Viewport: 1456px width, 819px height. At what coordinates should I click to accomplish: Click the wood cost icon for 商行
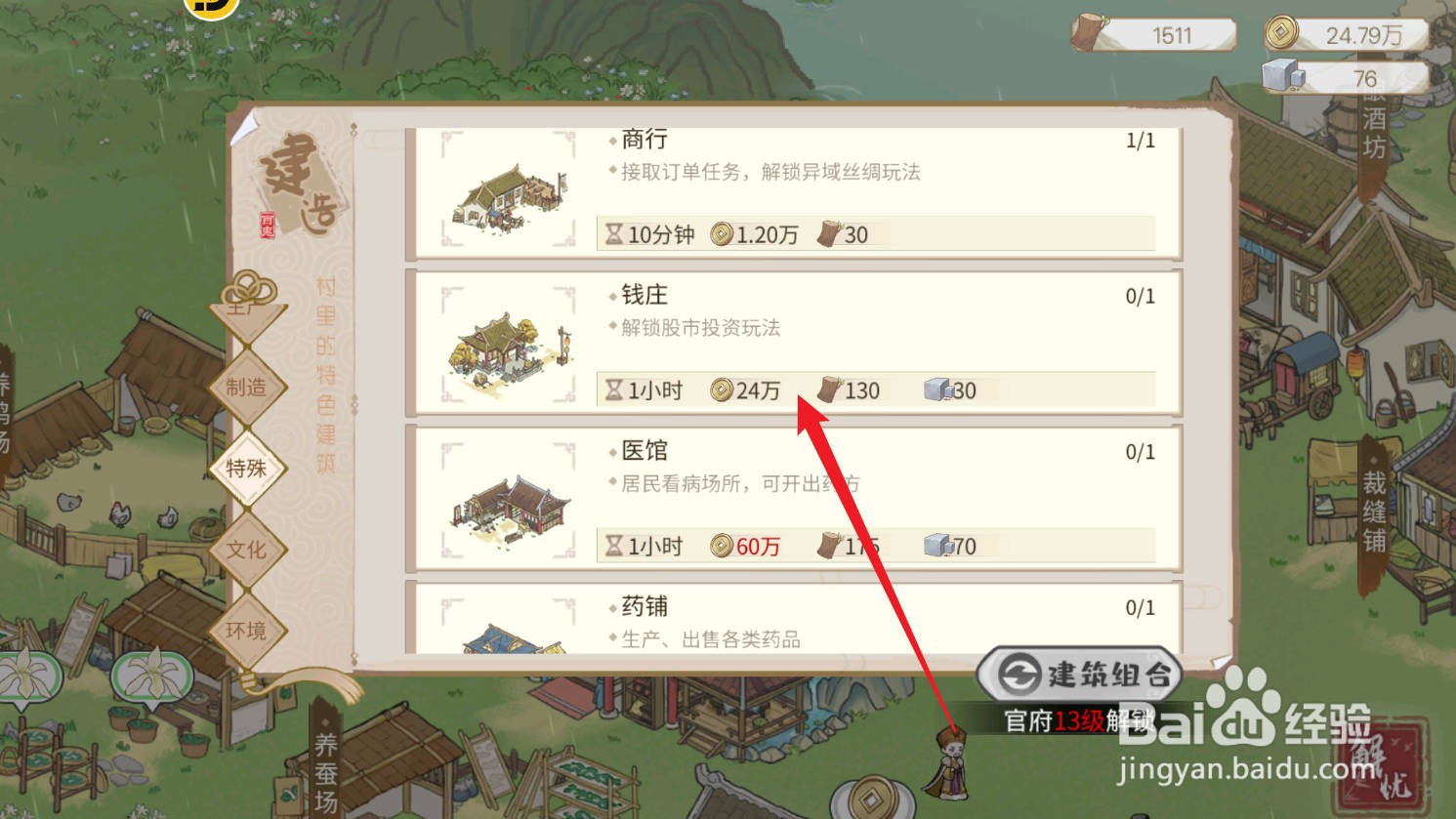click(829, 234)
